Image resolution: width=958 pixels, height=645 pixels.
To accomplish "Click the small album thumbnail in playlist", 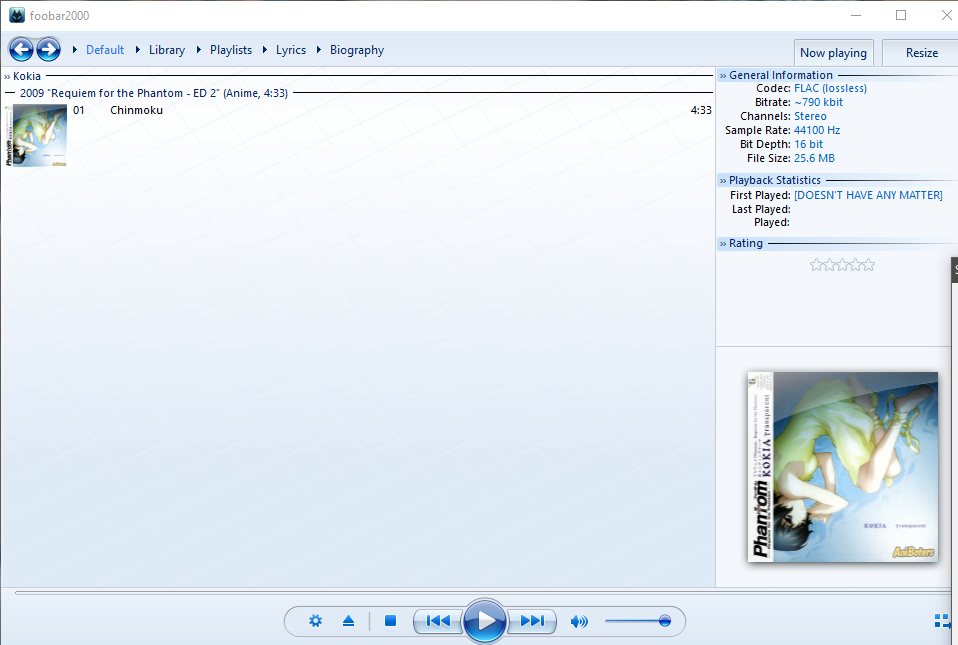I will coord(35,136).
